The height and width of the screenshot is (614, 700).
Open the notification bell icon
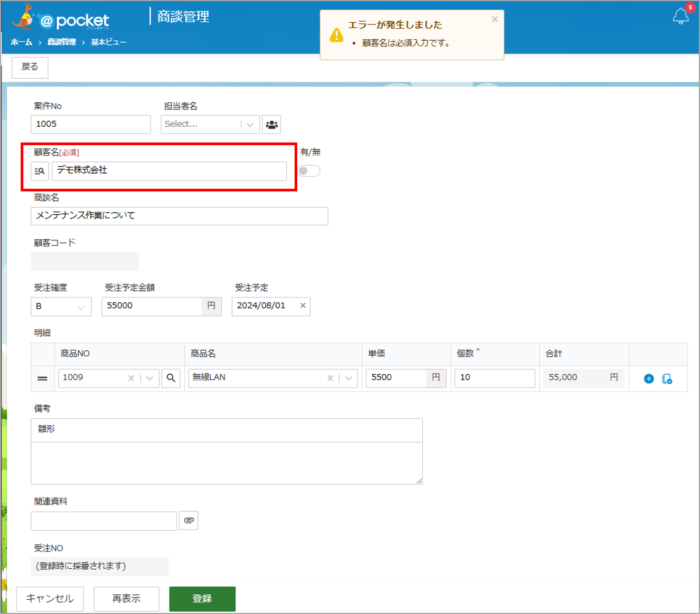pyautogui.click(x=681, y=16)
